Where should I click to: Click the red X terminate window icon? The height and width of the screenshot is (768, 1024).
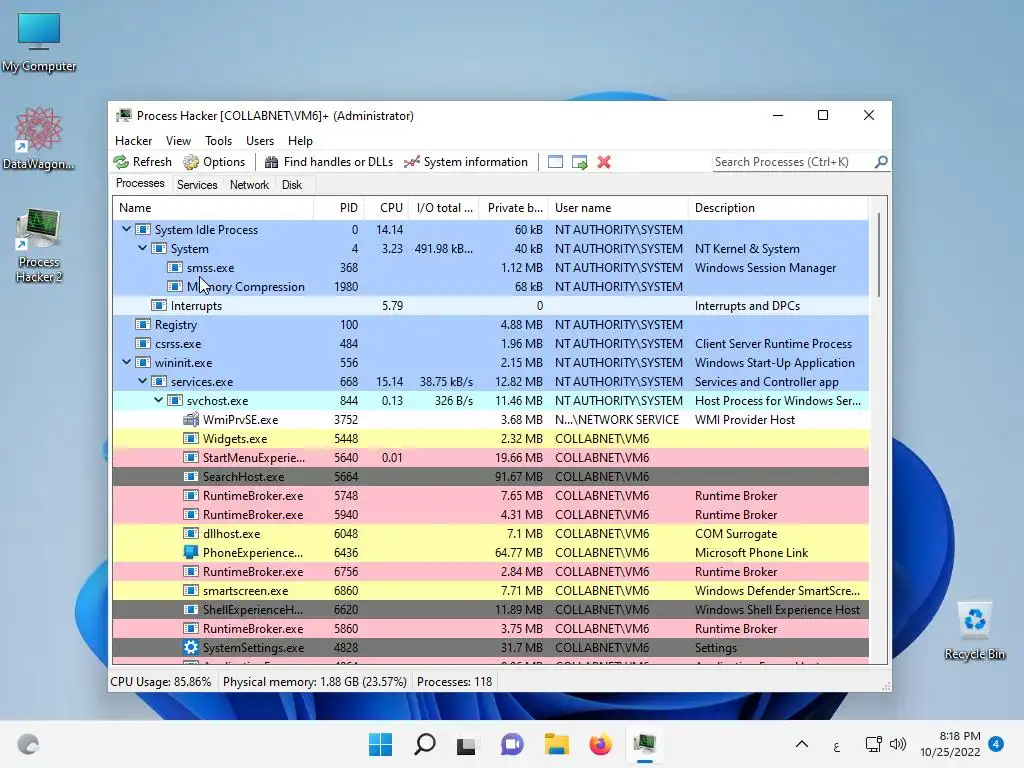click(x=604, y=162)
